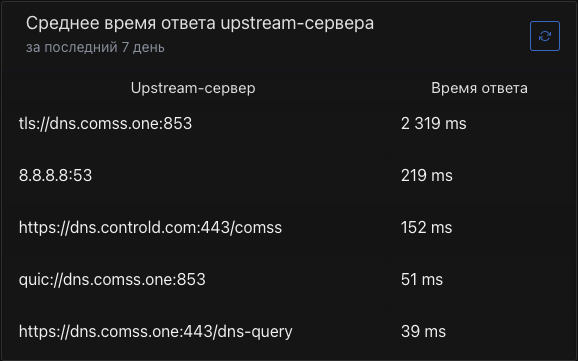Click the dns-query path in last row
The image size is (578, 361).
click(255, 332)
